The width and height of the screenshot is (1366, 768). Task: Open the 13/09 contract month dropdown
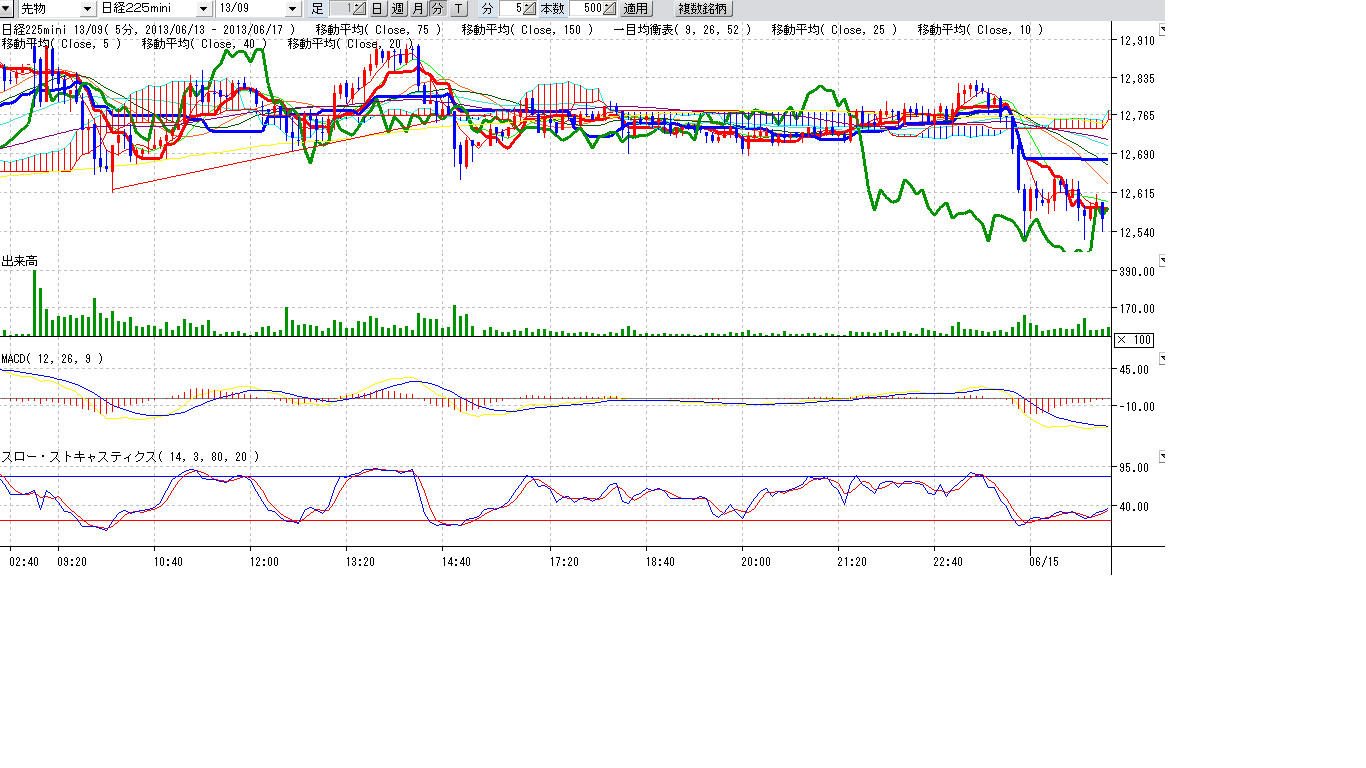(292, 9)
